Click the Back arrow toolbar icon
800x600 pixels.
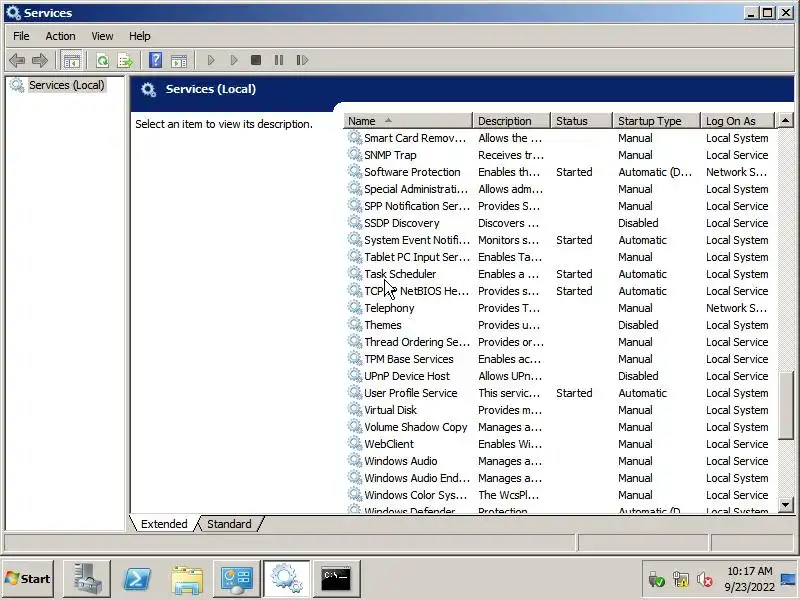click(17, 60)
